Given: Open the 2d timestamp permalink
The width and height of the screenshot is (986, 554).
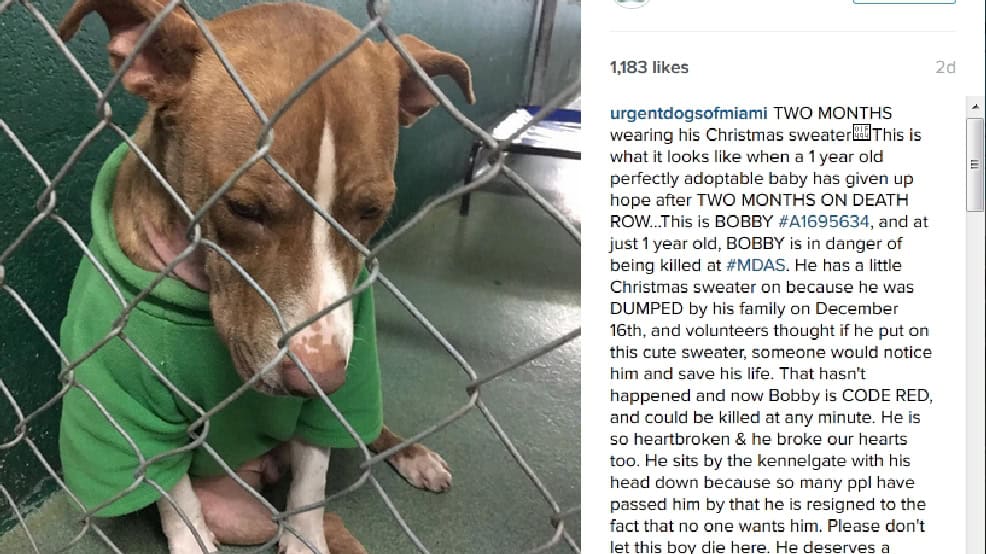Looking at the screenshot, I should [x=945, y=67].
